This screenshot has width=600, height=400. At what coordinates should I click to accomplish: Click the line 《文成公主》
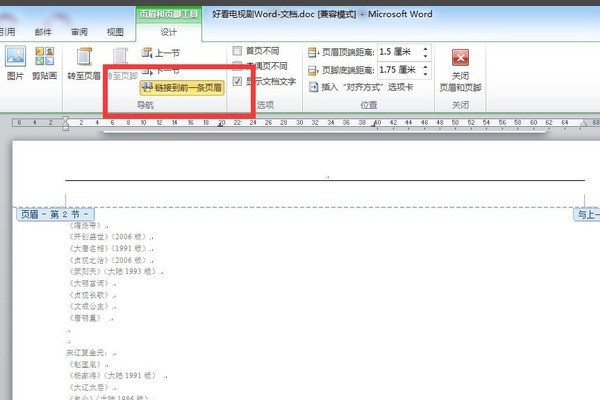coord(91,307)
